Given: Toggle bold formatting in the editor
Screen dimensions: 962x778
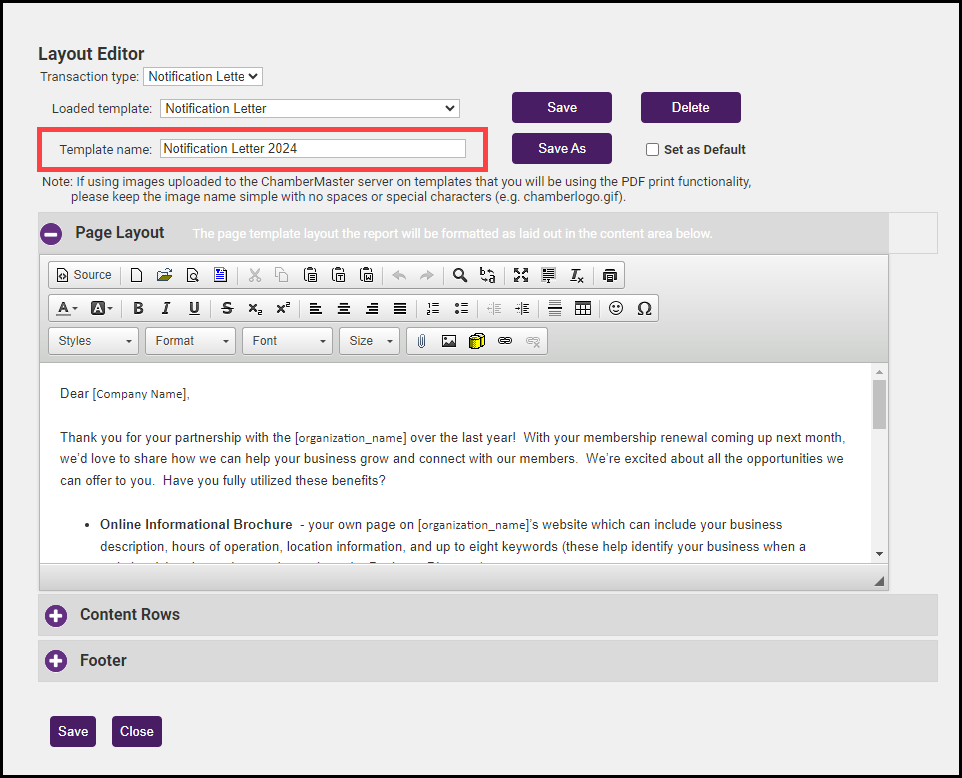Looking at the screenshot, I should pos(138,308).
